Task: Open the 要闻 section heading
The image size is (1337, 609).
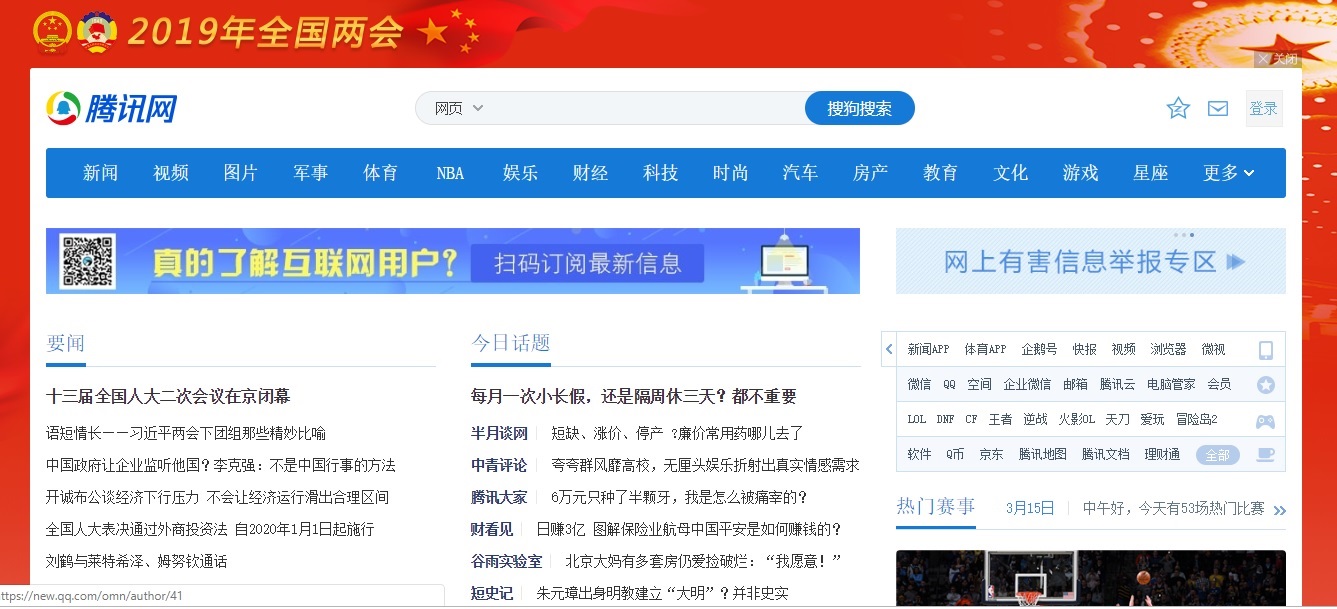Action: [x=66, y=343]
